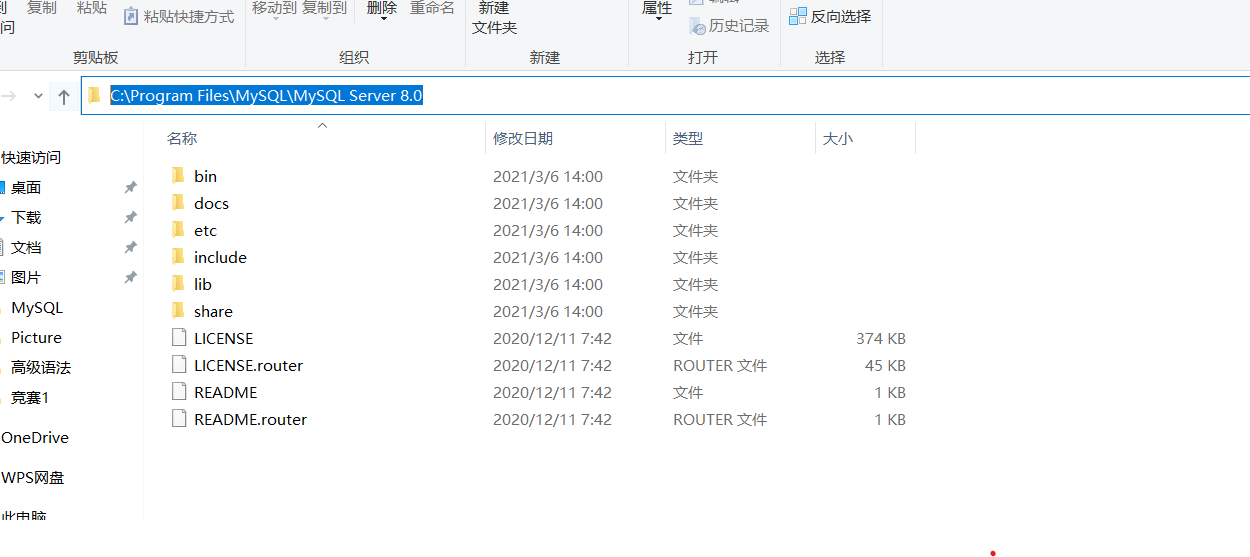The width and height of the screenshot is (1250, 557).
Task: Click the address bar path field
Action: pyautogui.click(x=666, y=96)
